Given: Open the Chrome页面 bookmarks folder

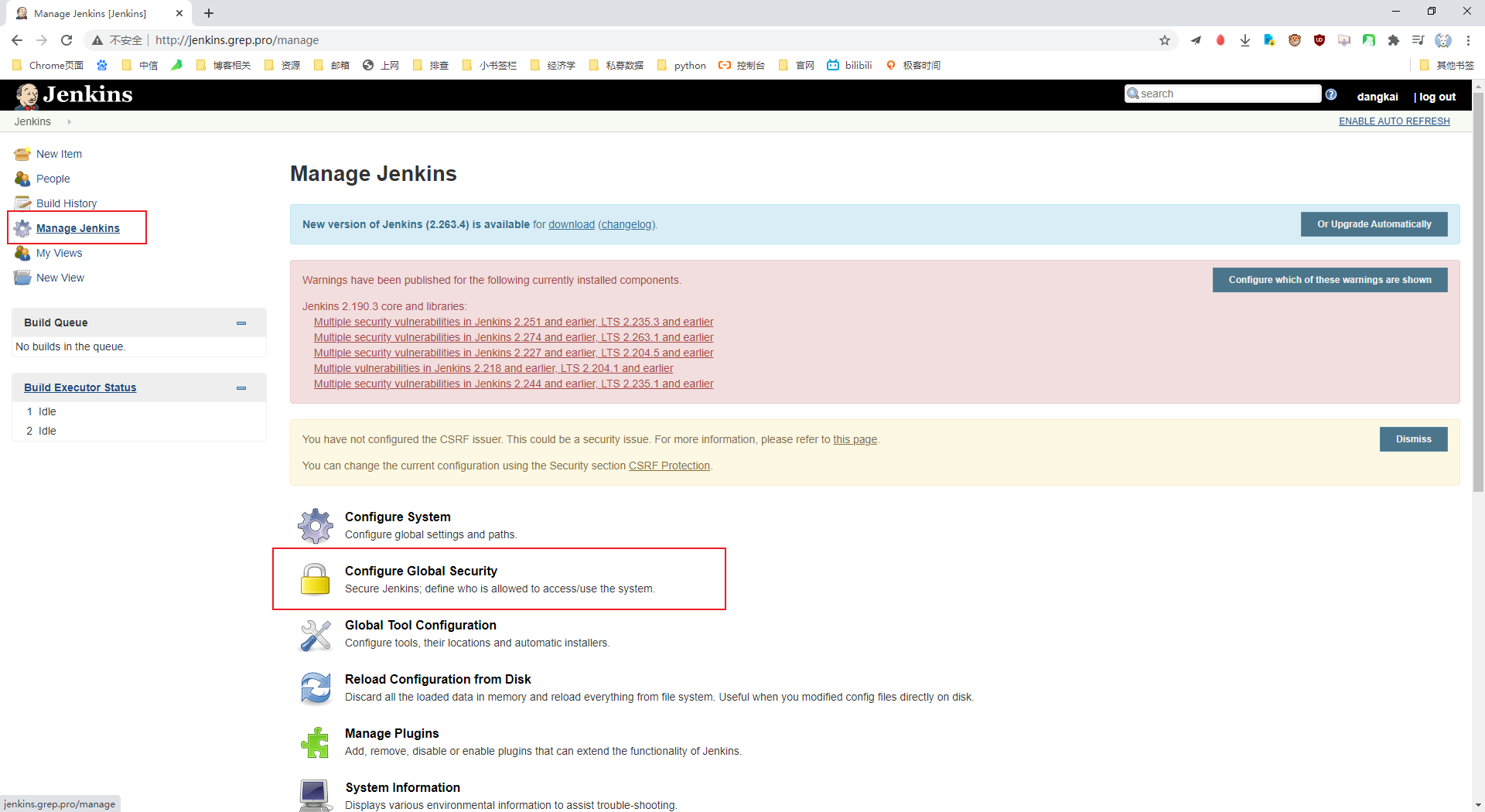Looking at the screenshot, I should coord(48,65).
